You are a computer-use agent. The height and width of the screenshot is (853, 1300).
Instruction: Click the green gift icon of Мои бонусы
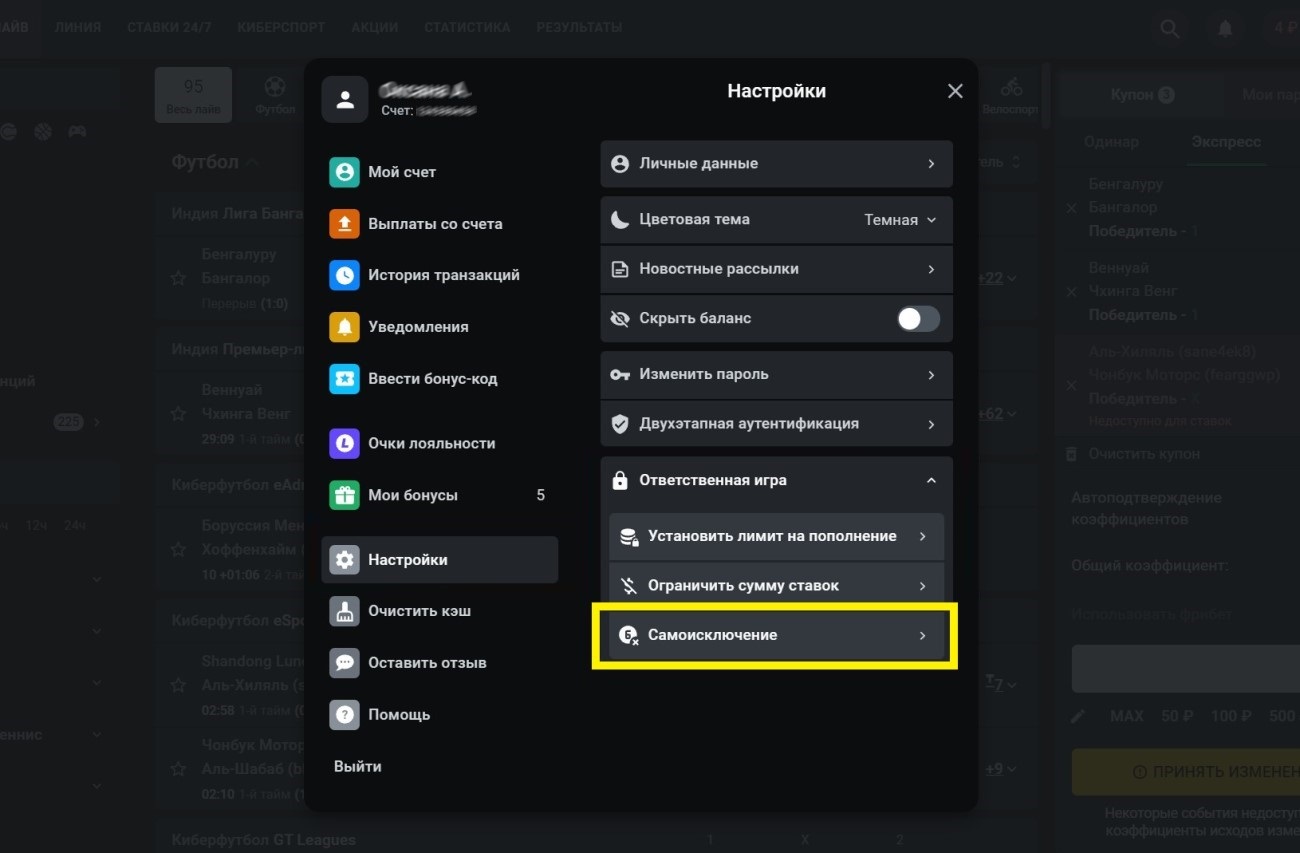(x=344, y=495)
